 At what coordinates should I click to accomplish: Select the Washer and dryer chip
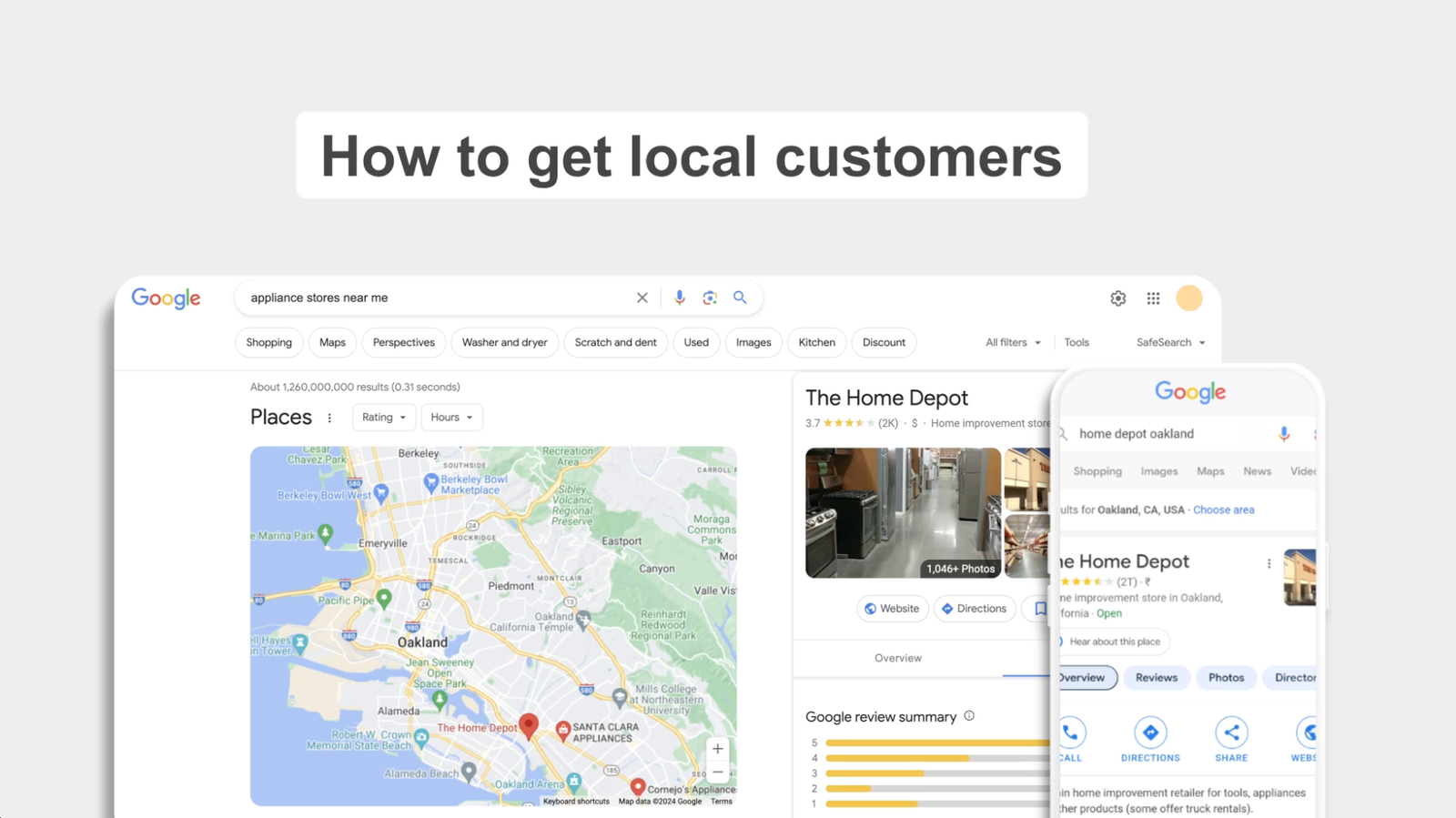point(504,343)
